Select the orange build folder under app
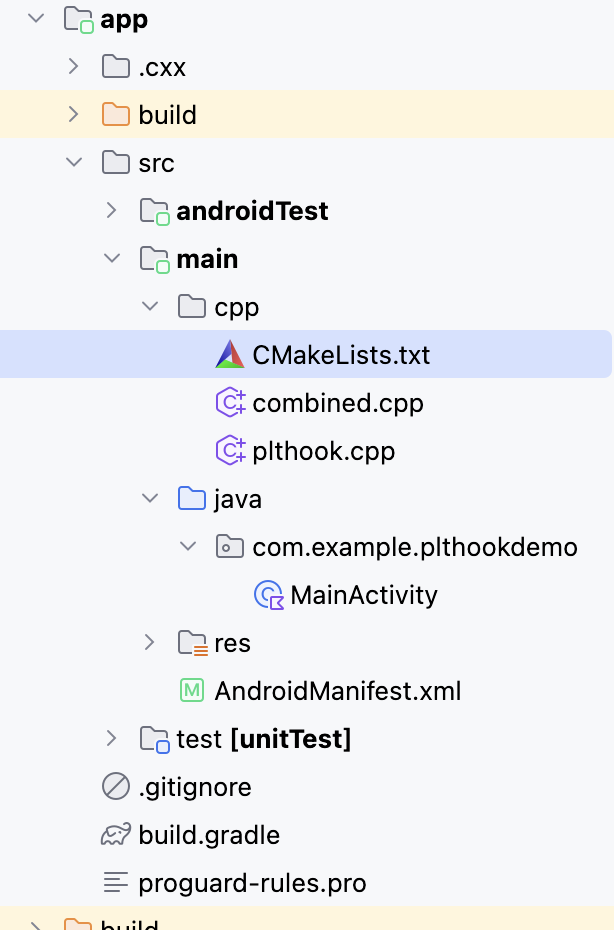This screenshot has height=930, width=614. 168,115
